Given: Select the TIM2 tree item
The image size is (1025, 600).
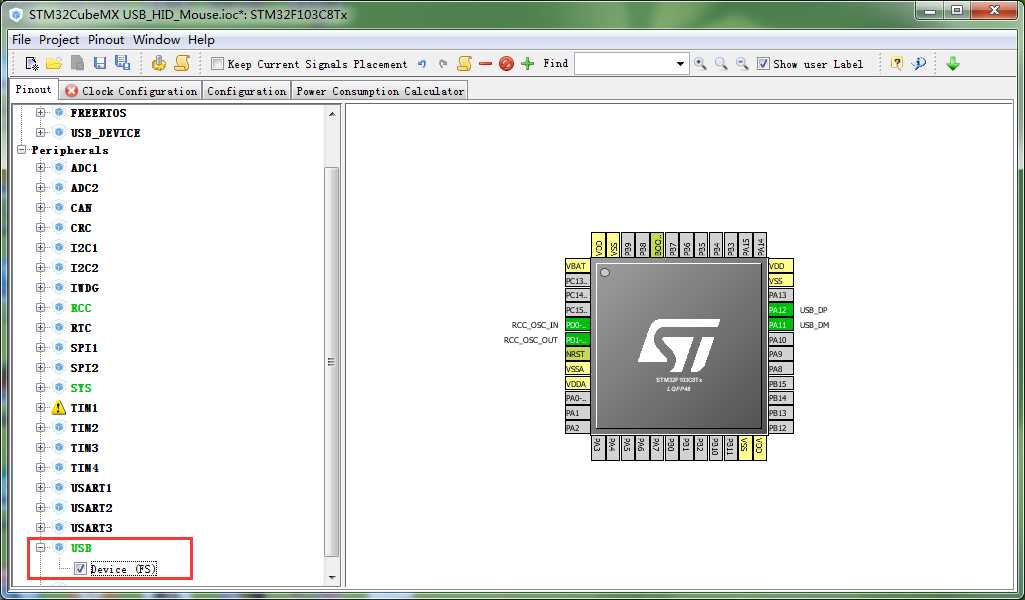Looking at the screenshot, I should tap(84, 428).
